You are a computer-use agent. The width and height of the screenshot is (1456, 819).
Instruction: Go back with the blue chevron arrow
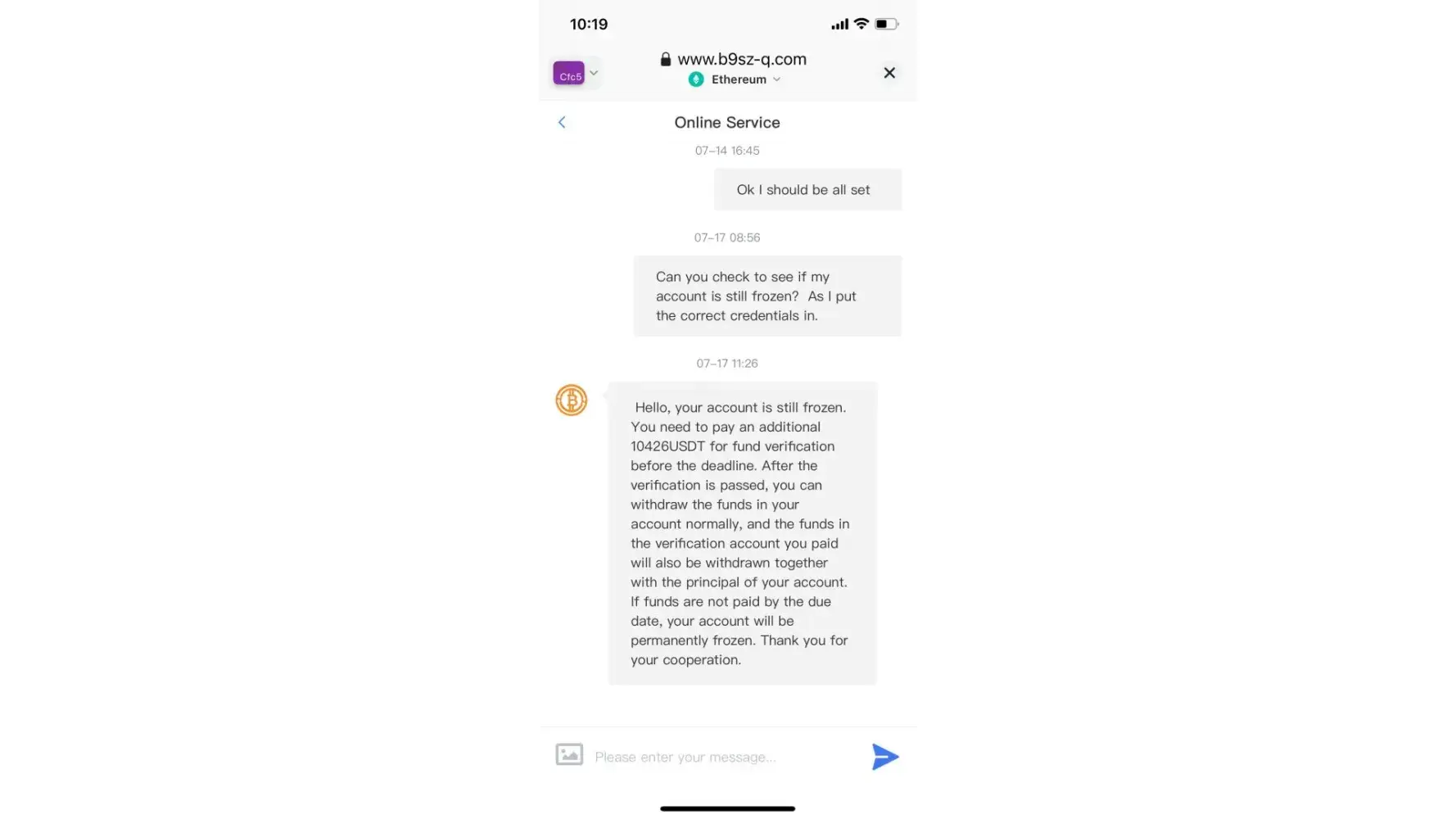point(562,122)
